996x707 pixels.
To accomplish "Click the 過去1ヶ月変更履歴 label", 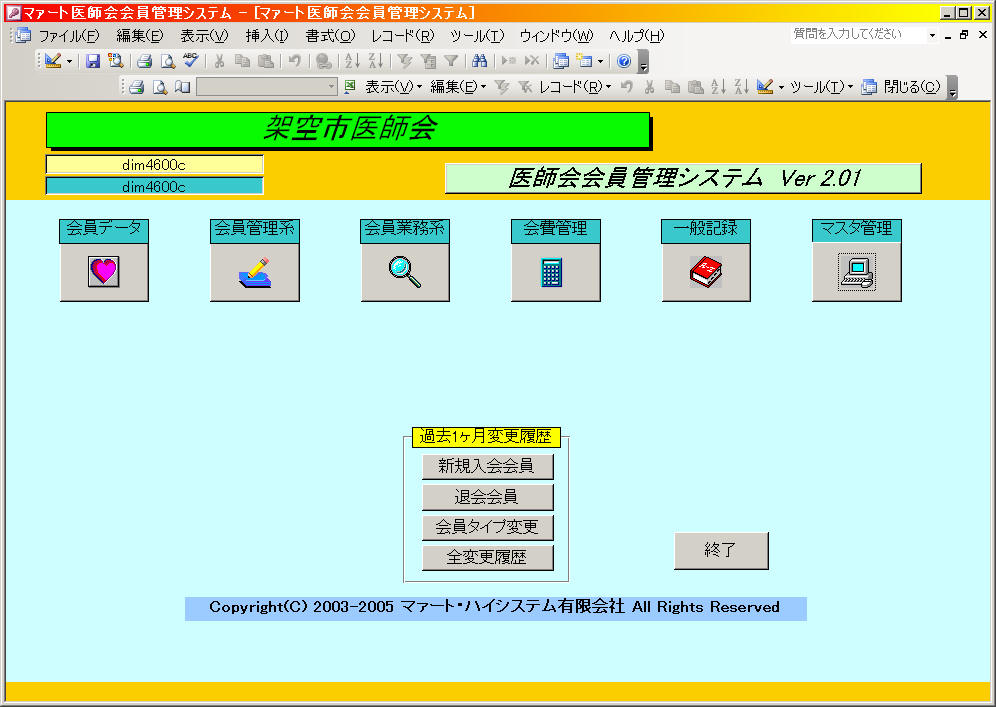I will click(x=486, y=436).
